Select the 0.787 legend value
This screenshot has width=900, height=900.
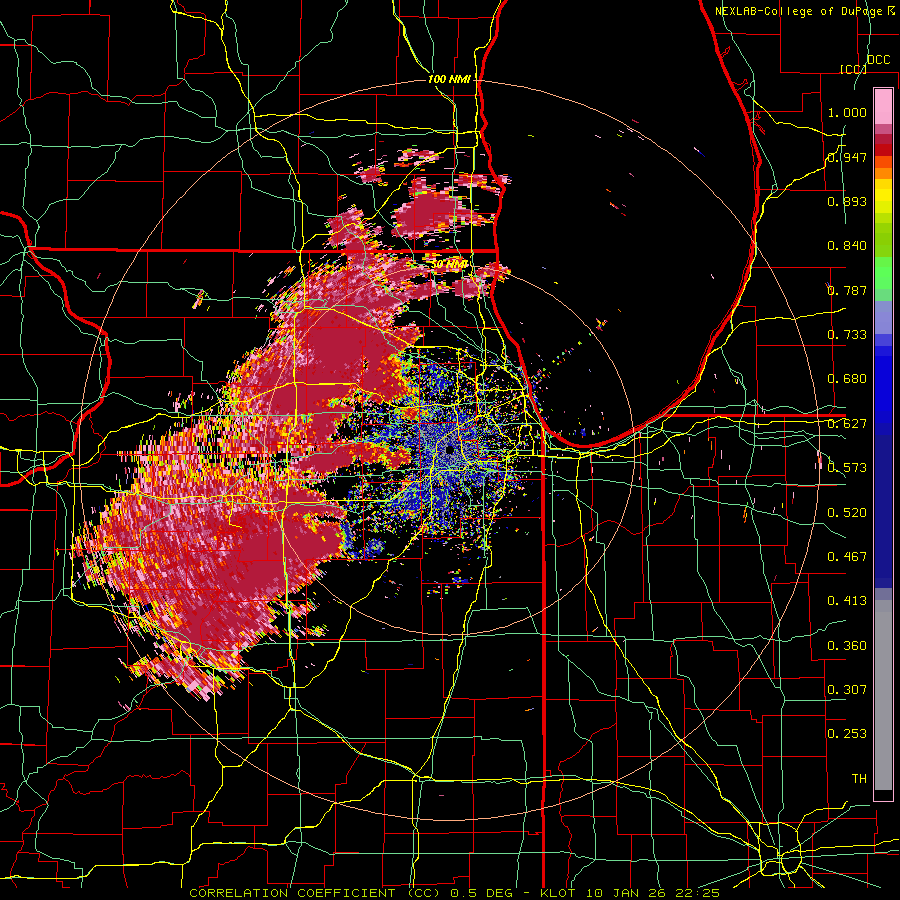click(847, 290)
